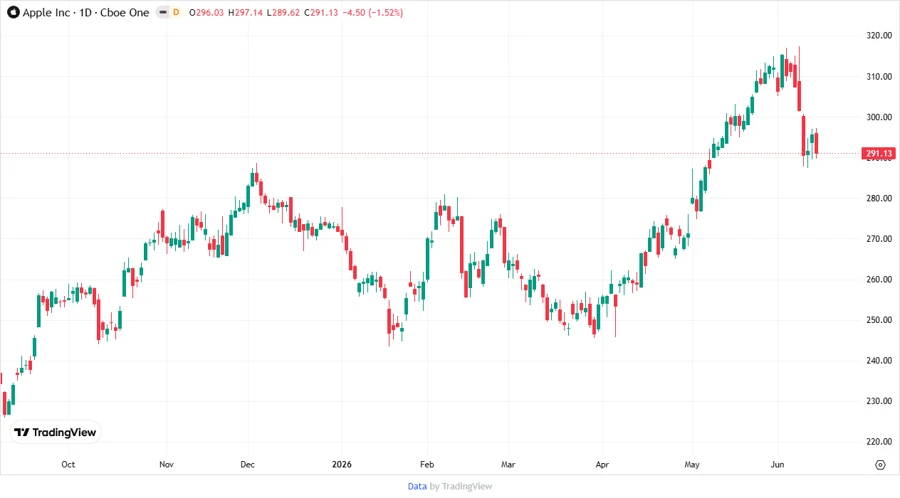The width and height of the screenshot is (900, 498).
Task: Click the 280.00 price axis label
Action: (x=879, y=198)
